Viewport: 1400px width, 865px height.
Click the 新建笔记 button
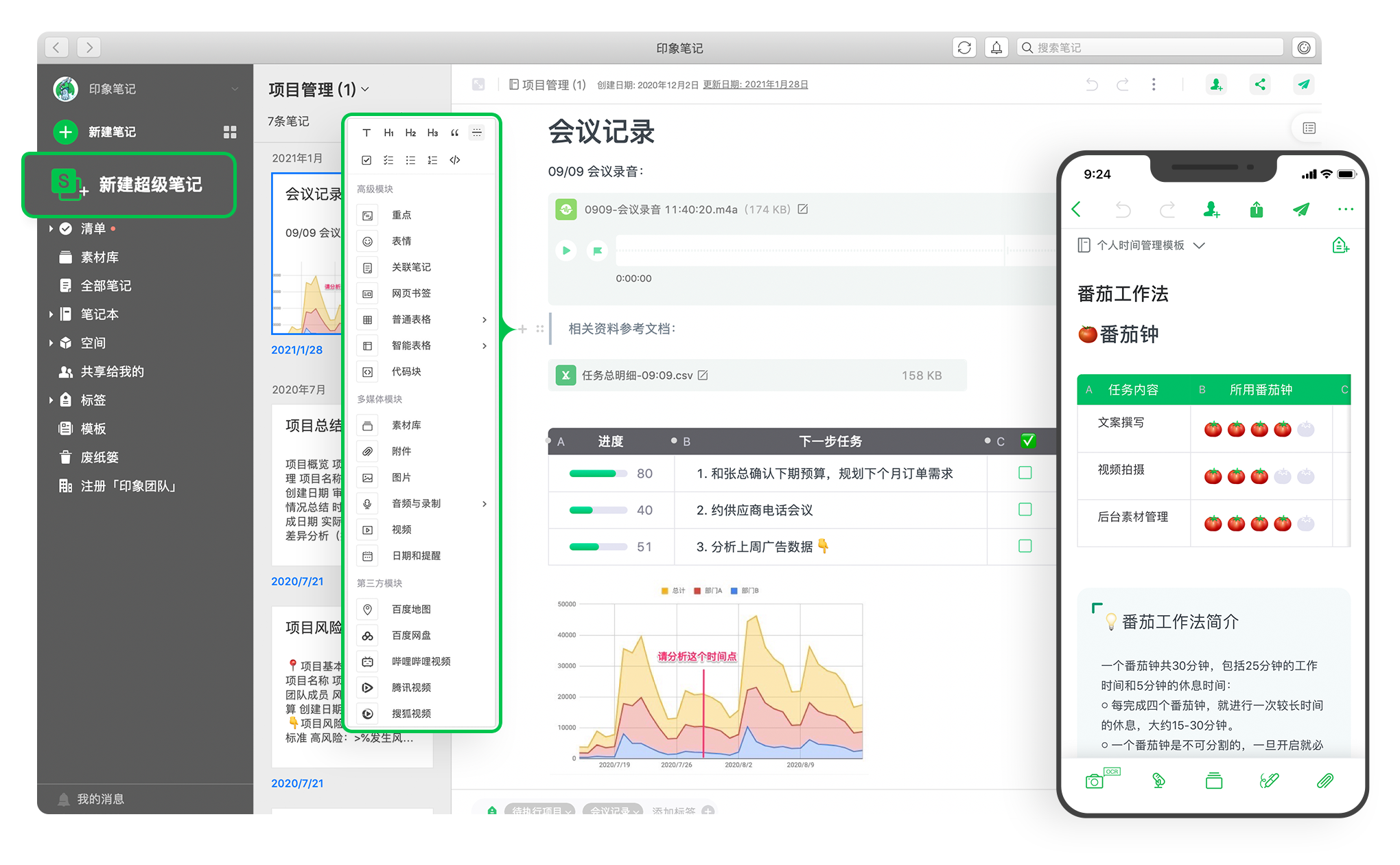pos(95,132)
